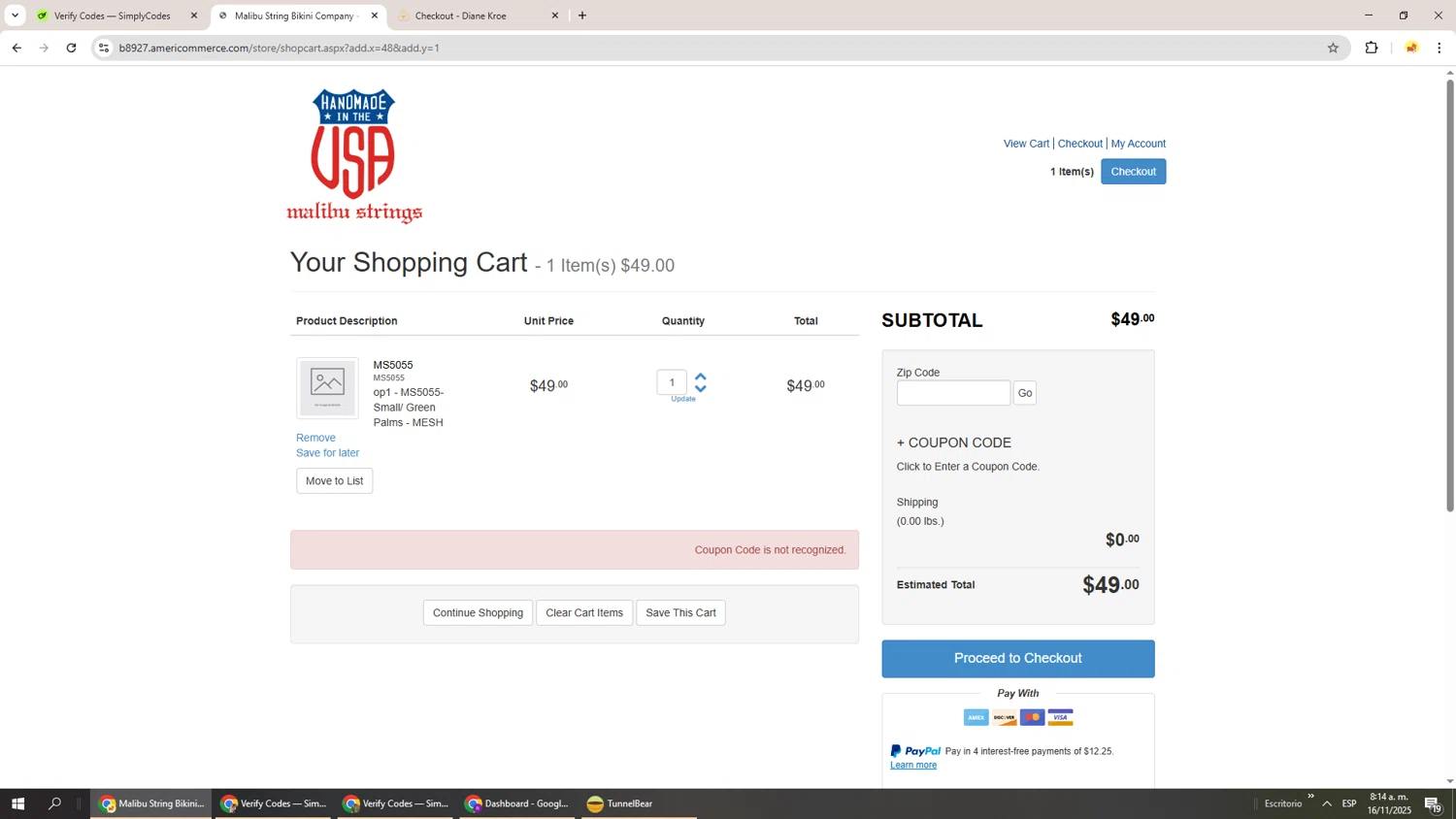Click the MS5055 product thumbnail

(x=327, y=388)
